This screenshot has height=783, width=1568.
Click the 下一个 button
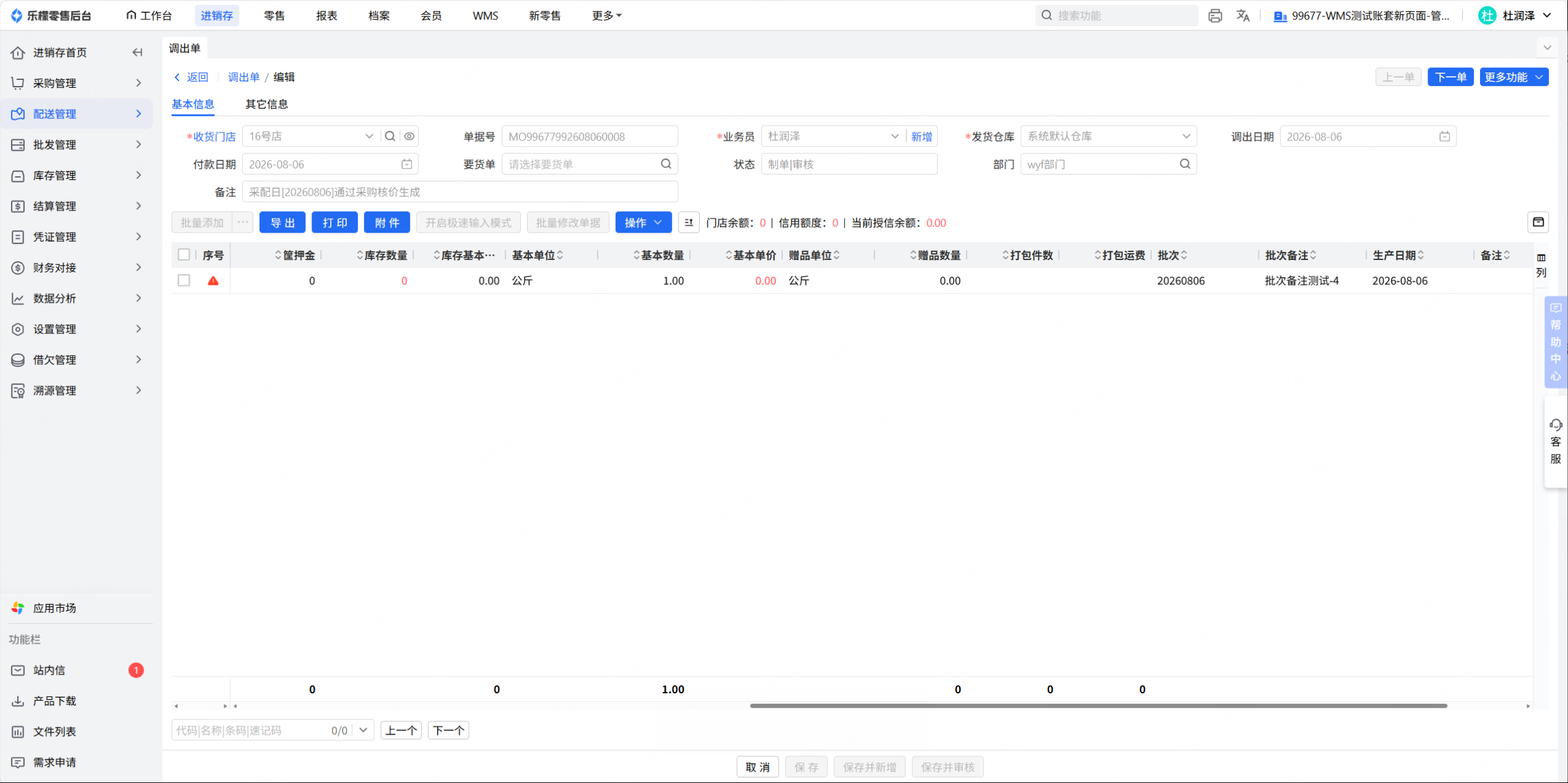(x=448, y=730)
